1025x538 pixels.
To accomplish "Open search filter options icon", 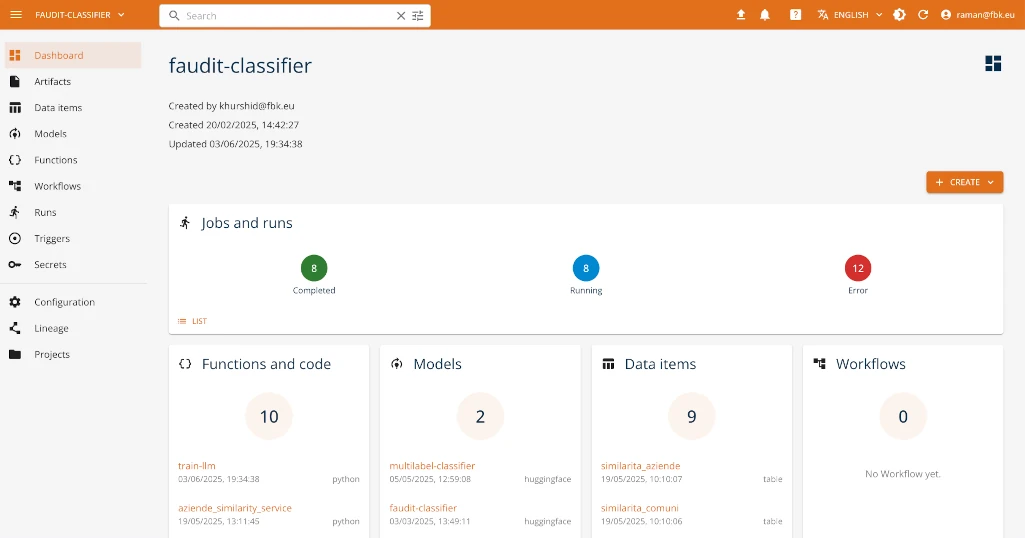I will coord(418,16).
